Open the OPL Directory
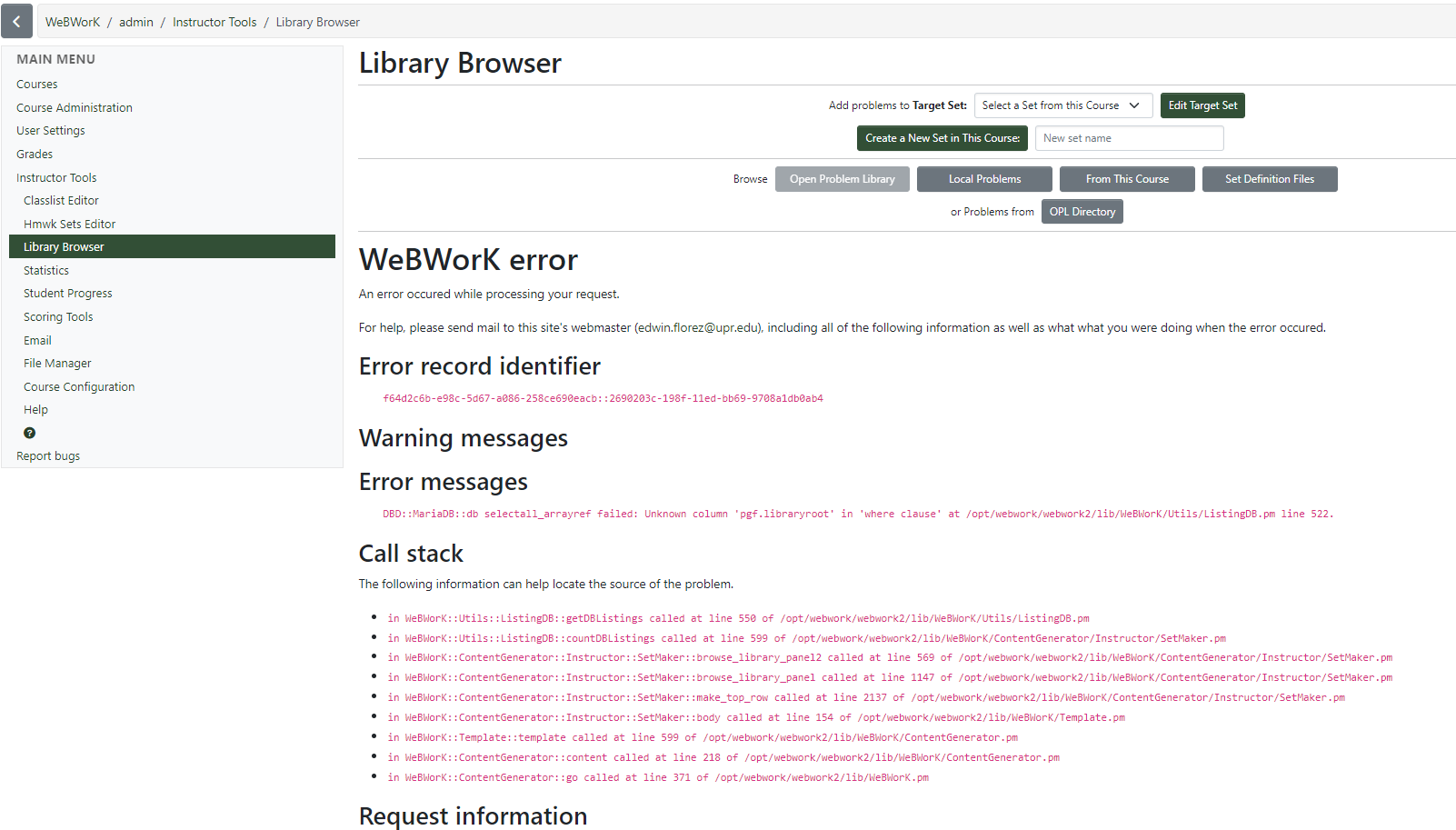 point(1082,212)
